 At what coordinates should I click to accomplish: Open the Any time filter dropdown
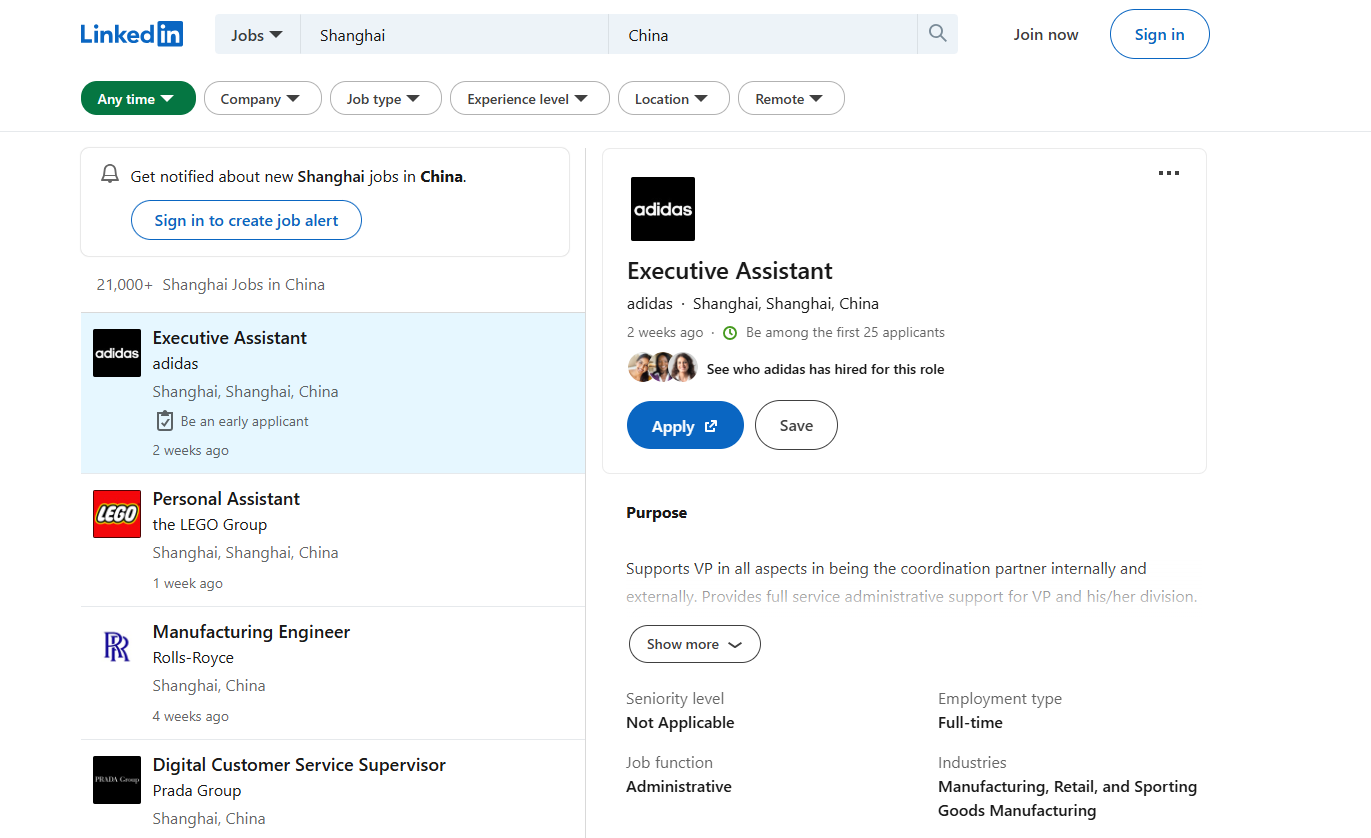point(137,98)
